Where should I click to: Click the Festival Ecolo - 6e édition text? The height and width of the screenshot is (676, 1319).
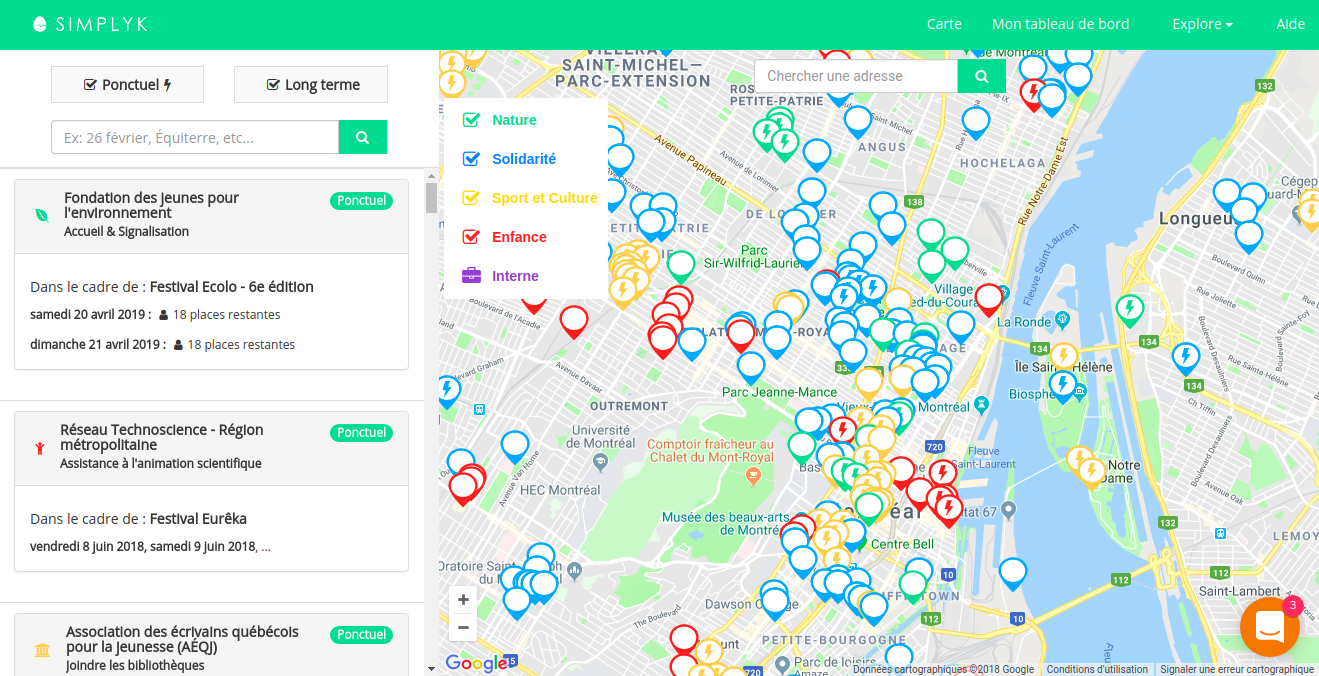click(x=232, y=287)
